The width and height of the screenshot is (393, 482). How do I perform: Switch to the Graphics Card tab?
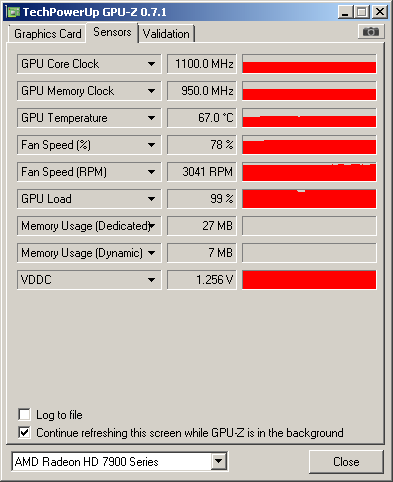pyautogui.click(x=48, y=34)
